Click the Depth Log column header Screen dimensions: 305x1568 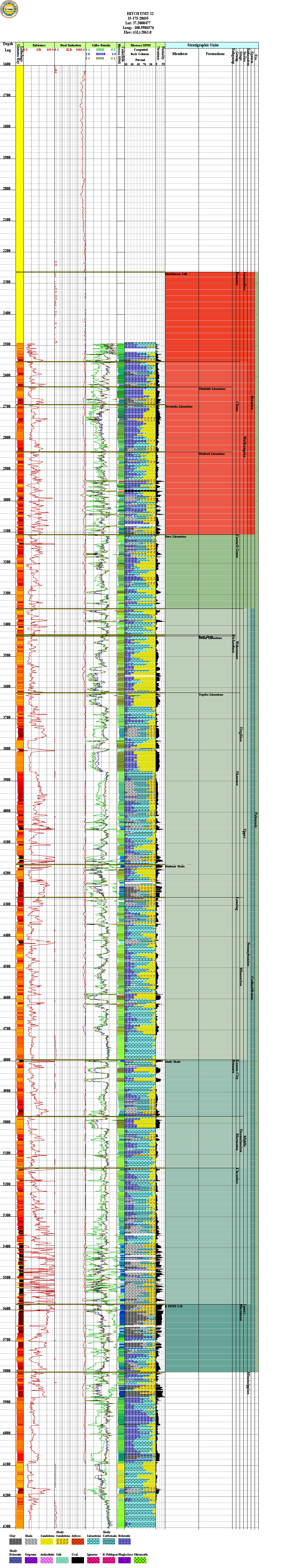[8, 47]
